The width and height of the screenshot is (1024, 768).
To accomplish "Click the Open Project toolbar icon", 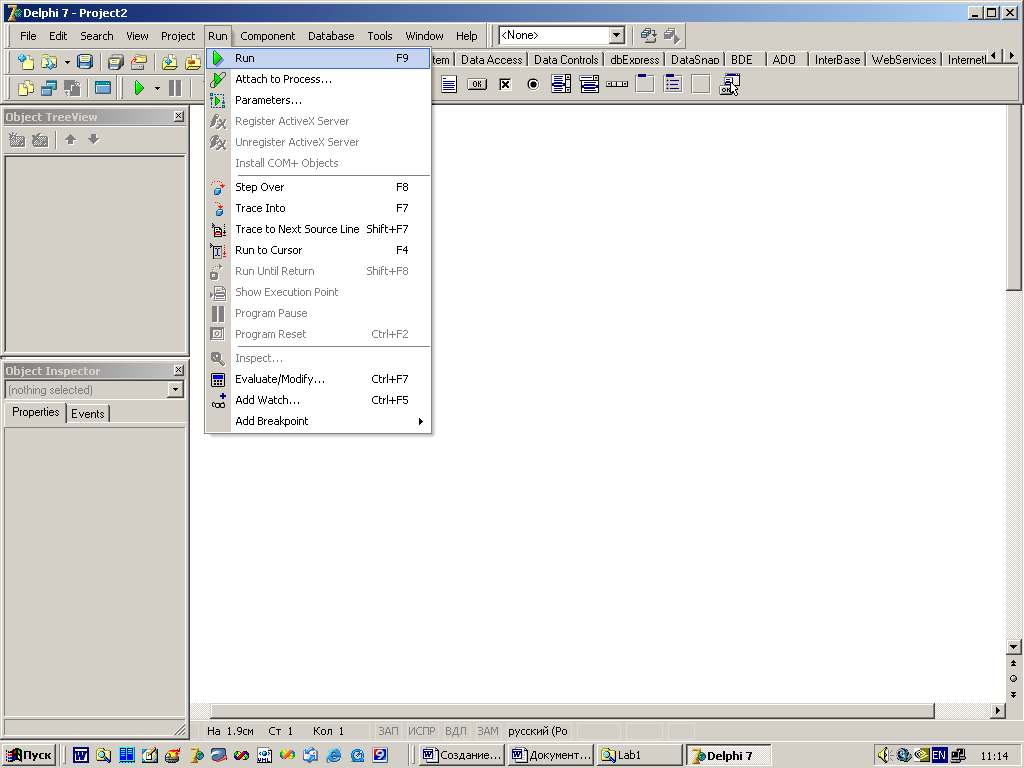I will pos(138,61).
